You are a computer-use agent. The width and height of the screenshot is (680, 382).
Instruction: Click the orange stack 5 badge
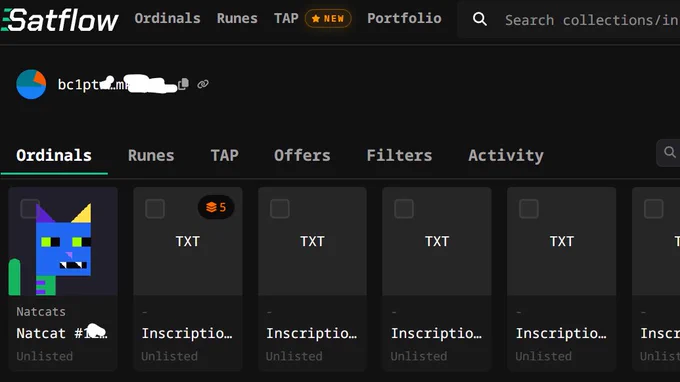[216, 207]
